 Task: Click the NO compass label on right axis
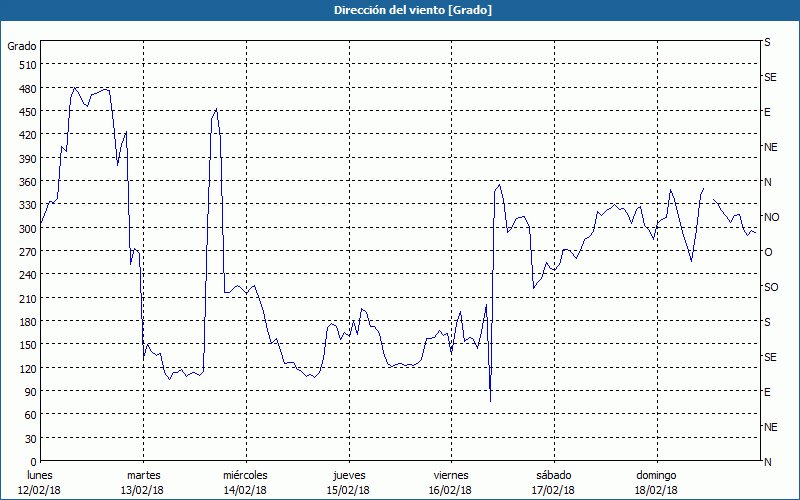771,217
